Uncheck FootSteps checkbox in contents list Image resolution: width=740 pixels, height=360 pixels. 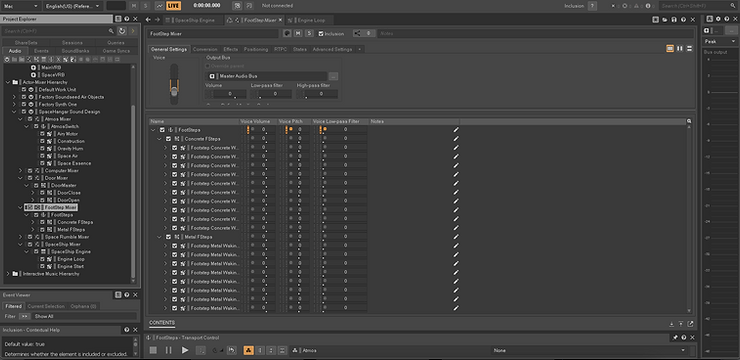click(x=162, y=130)
